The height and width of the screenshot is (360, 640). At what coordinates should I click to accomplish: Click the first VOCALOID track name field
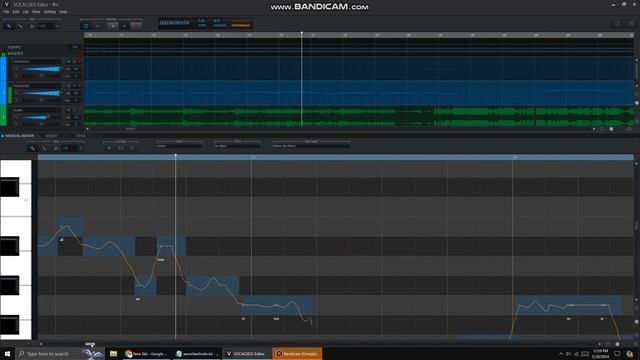pos(37,62)
